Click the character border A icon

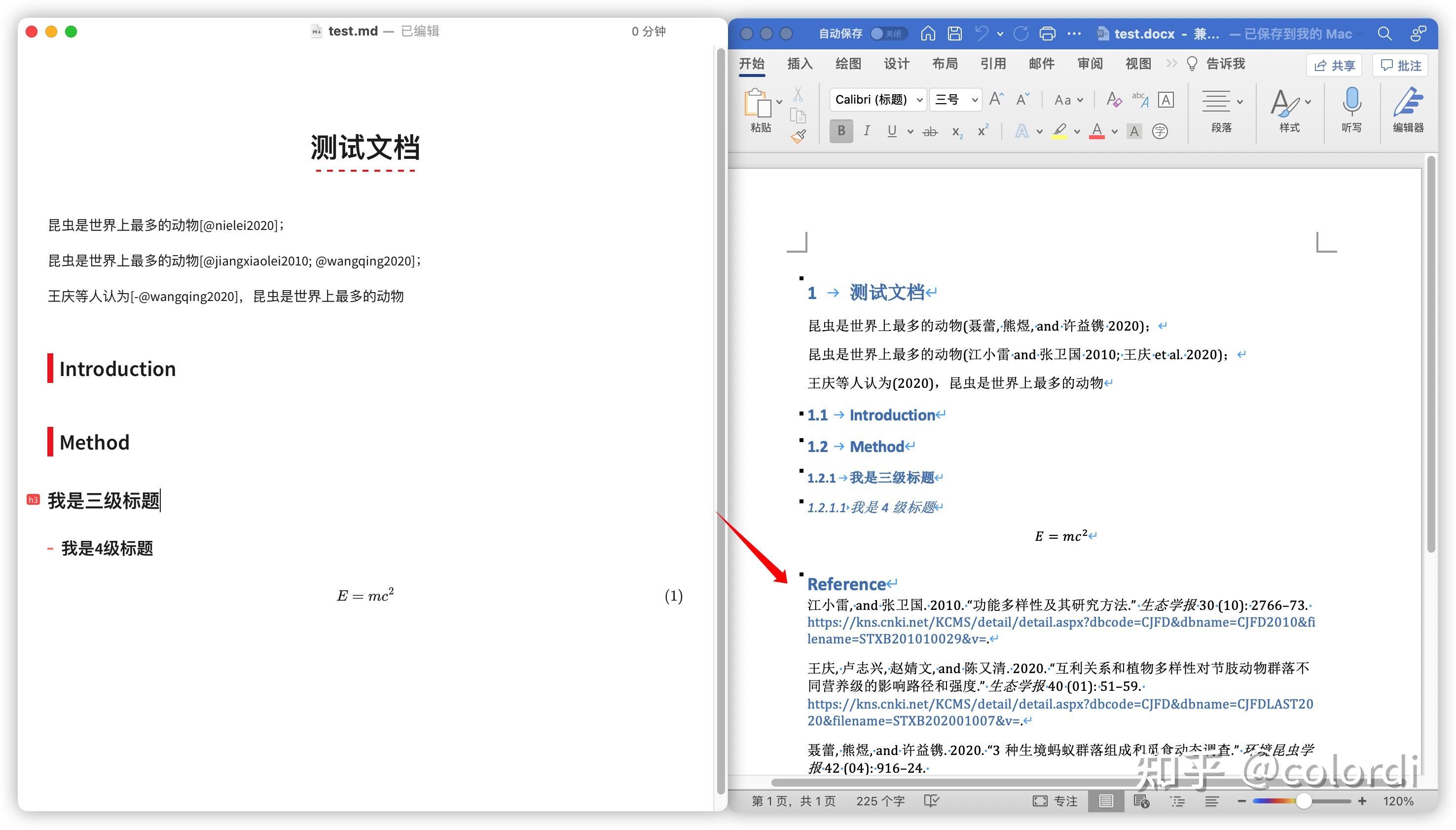[x=1165, y=100]
